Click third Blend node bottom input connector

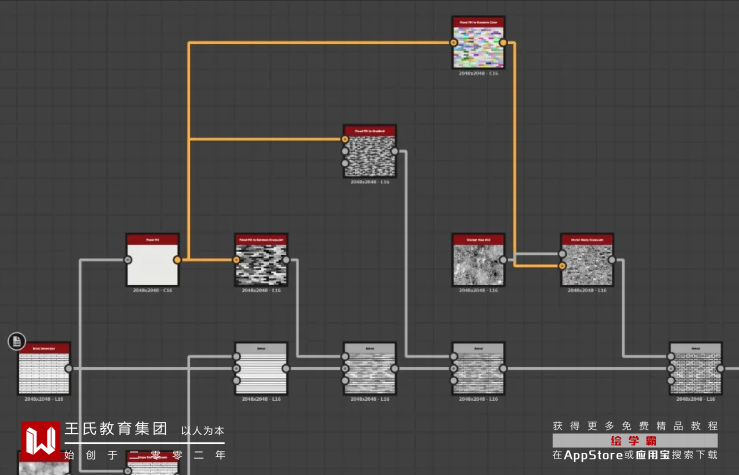click(453, 380)
